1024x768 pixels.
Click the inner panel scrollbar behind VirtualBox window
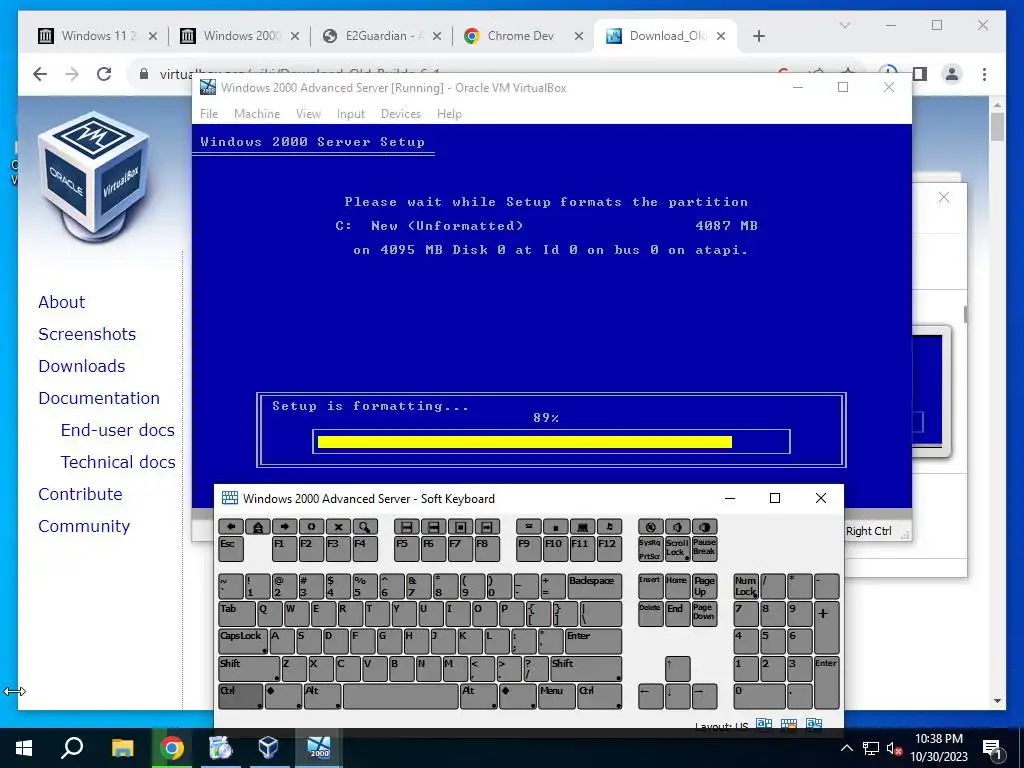(x=965, y=314)
